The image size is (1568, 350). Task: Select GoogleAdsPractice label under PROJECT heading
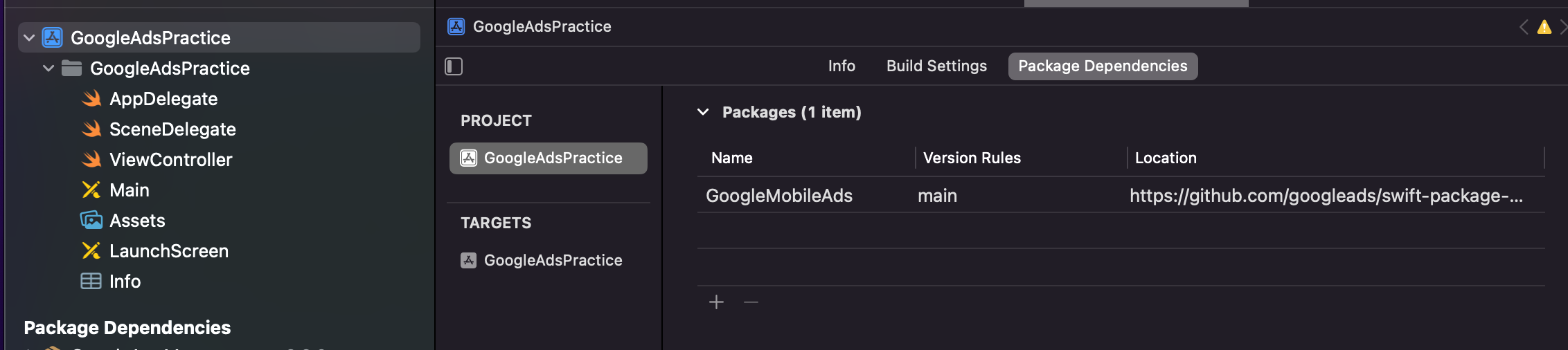[x=553, y=158]
